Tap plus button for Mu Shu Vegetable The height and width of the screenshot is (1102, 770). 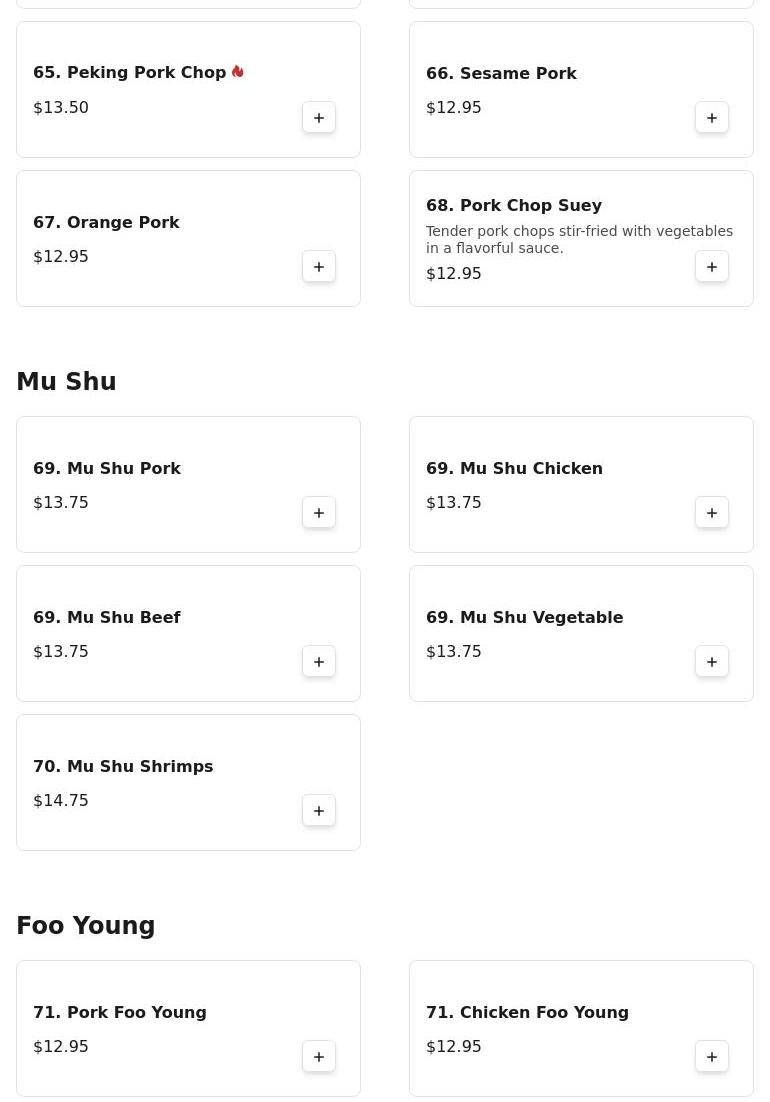pos(712,662)
